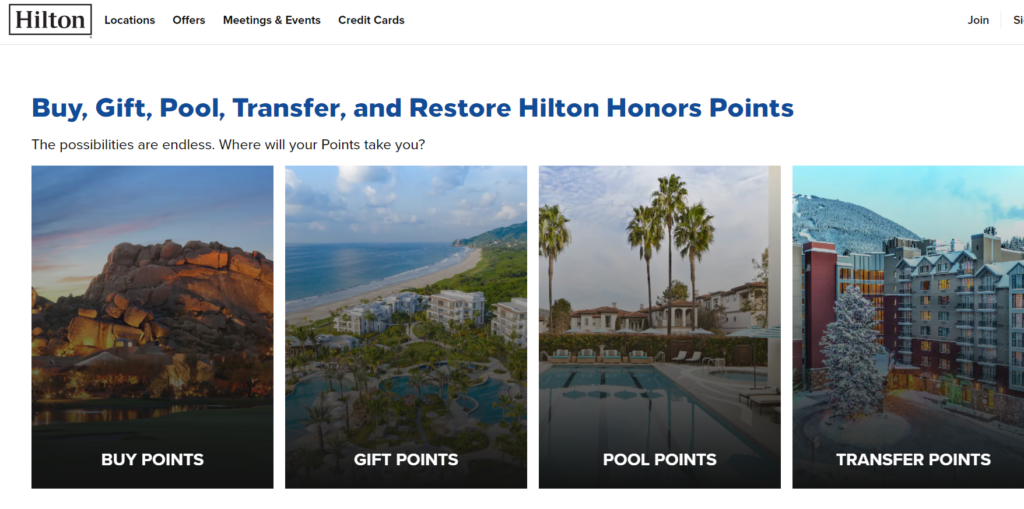Viewport: 1024px width, 509px height.
Task: Open the Locations menu item
Action: [x=130, y=20]
